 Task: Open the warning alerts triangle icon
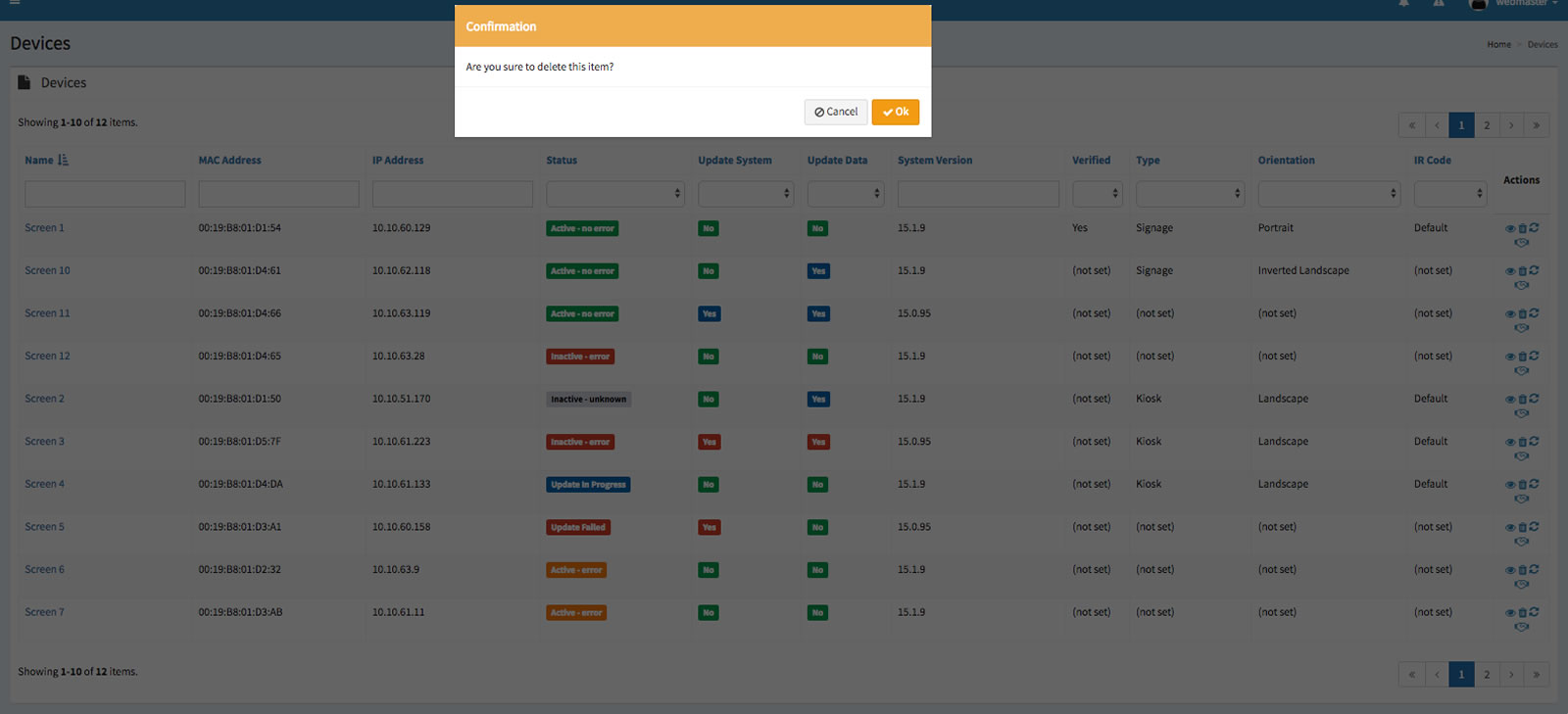(x=1439, y=4)
